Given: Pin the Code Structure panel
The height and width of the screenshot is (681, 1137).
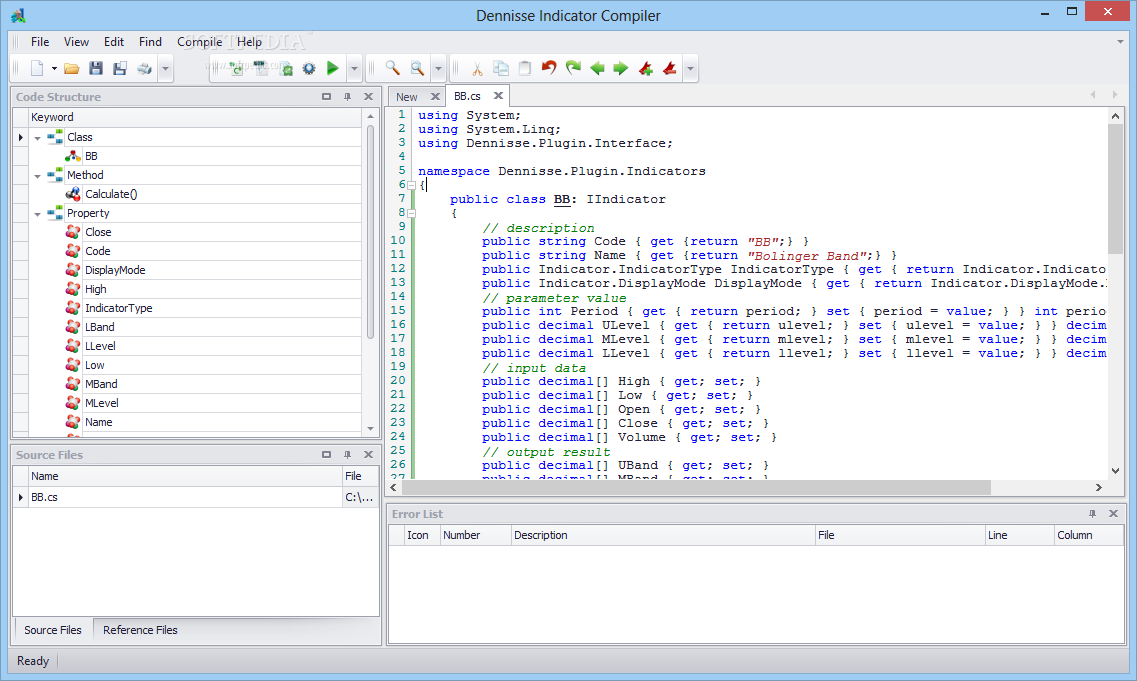Looking at the screenshot, I should pos(347,97).
